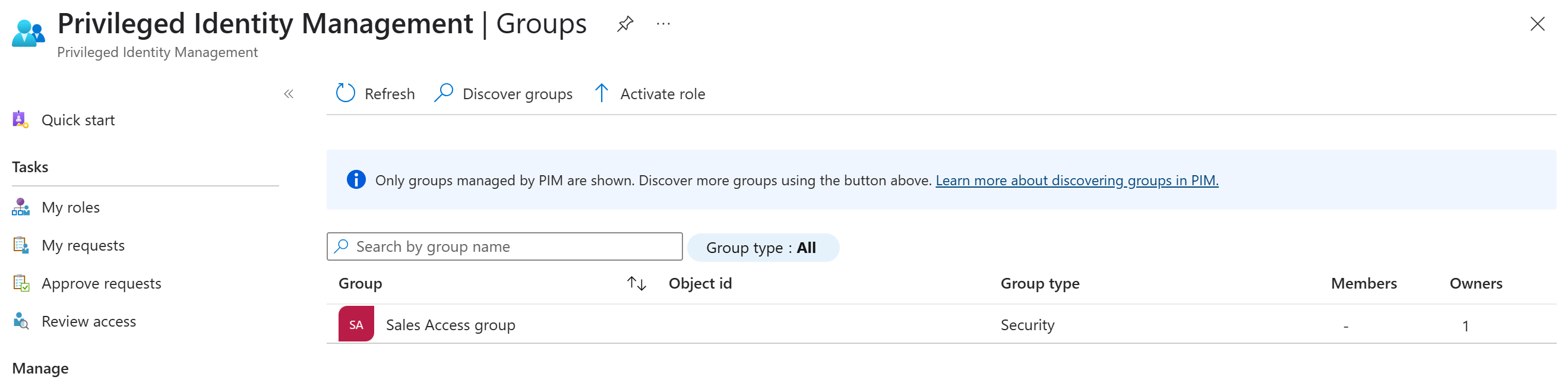The height and width of the screenshot is (386, 1568).
Task: Open My roles in the sidebar
Action: click(x=71, y=207)
